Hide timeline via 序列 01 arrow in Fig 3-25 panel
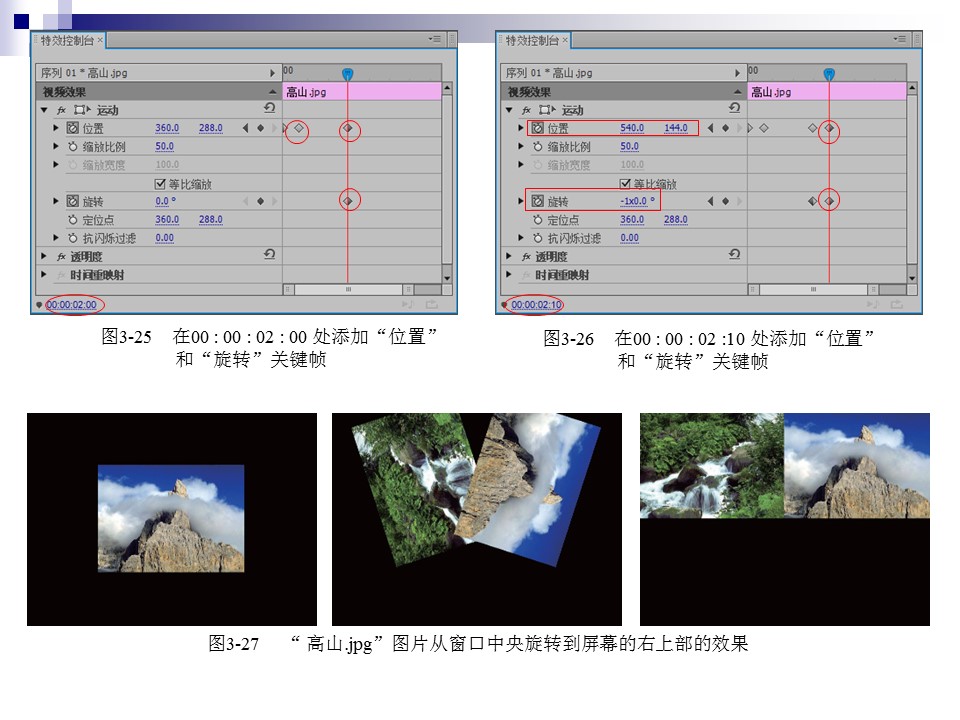The width and height of the screenshot is (960, 720). [272, 73]
